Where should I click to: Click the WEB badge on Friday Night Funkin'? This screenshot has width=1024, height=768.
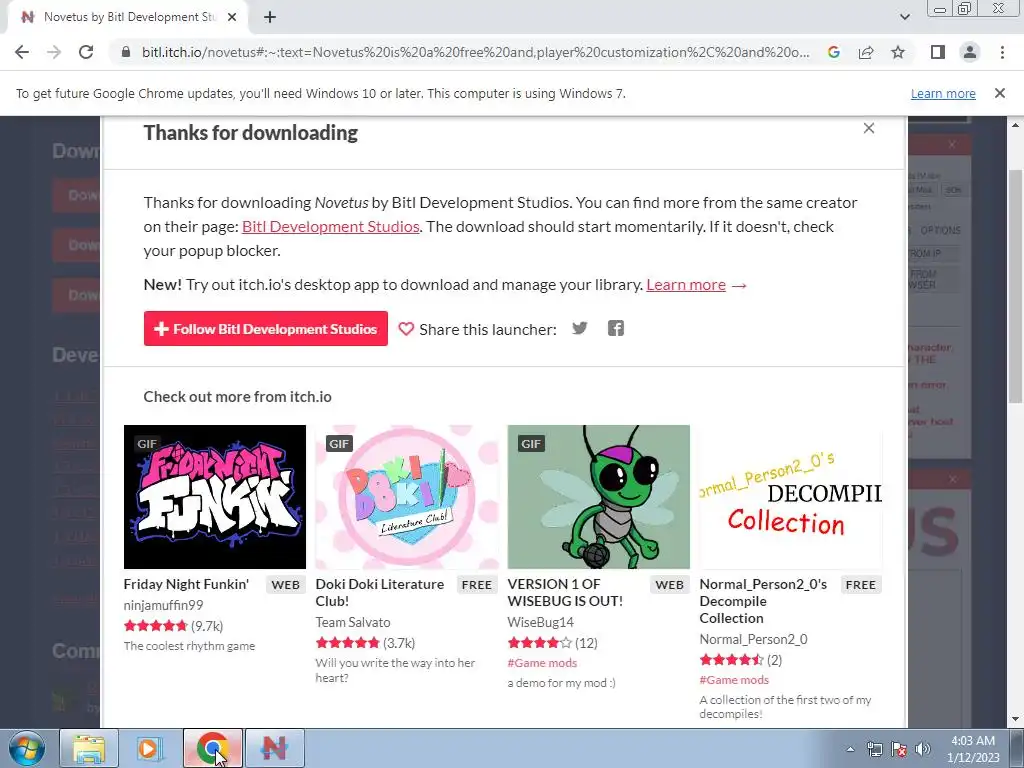coord(285,585)
